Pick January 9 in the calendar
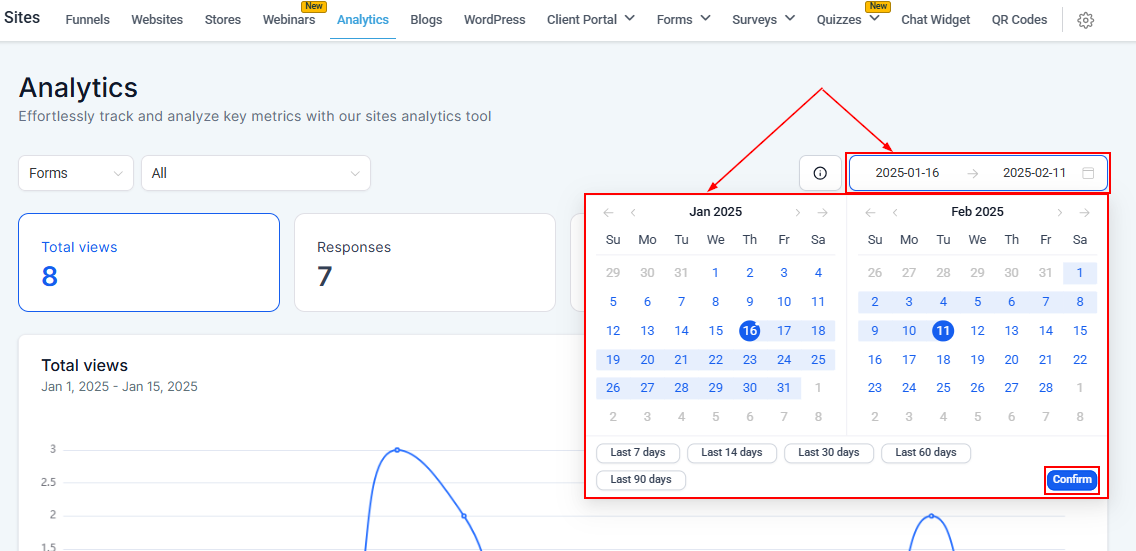 [x=750, y=302]
